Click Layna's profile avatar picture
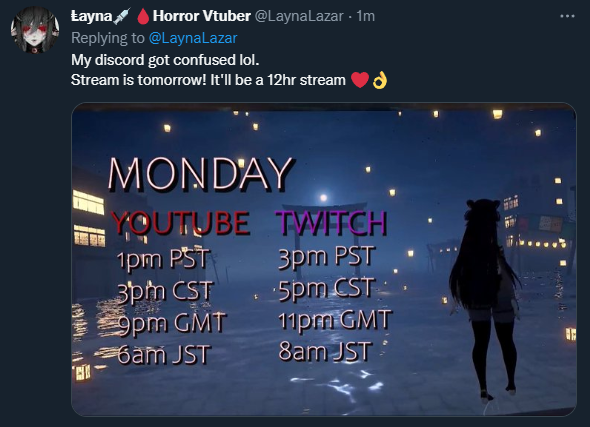Image resolution: width=590 pixels, height=427 pixels. click(x=35, y=30)
